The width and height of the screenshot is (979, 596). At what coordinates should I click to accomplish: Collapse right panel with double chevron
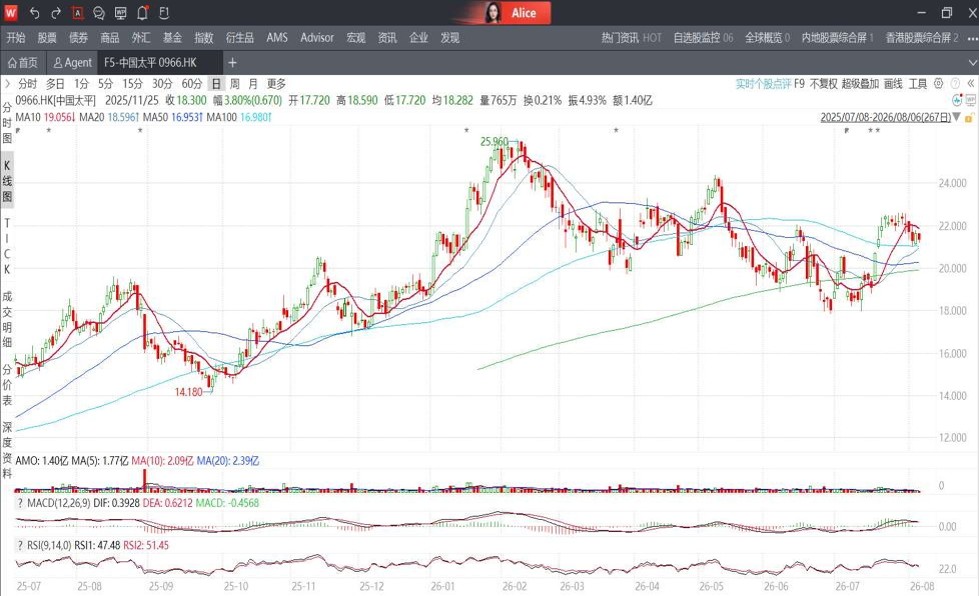pyautogui.click(x=971, y=83)
